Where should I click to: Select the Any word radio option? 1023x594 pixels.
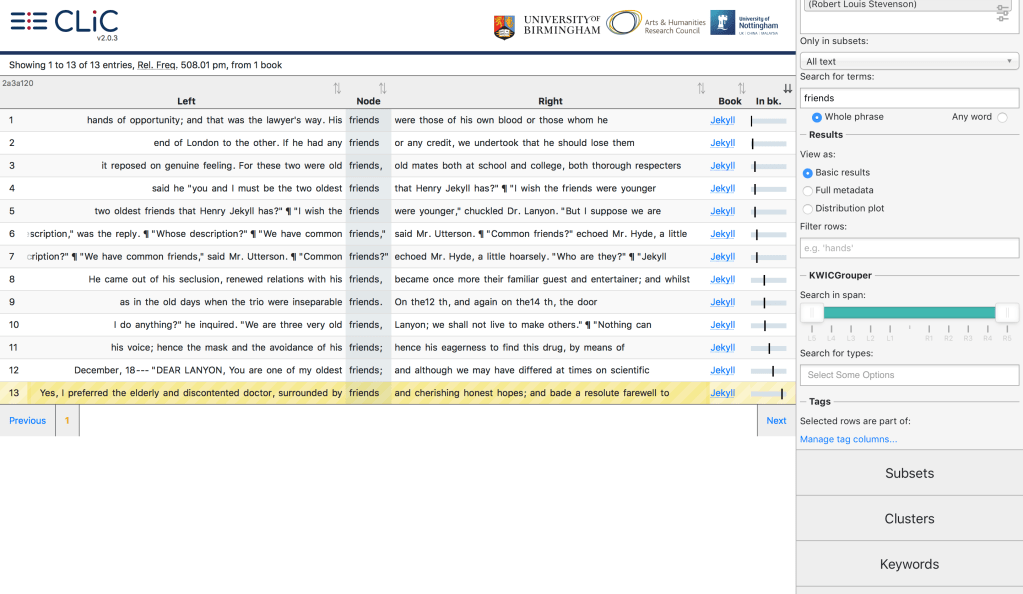point(1002,117)
